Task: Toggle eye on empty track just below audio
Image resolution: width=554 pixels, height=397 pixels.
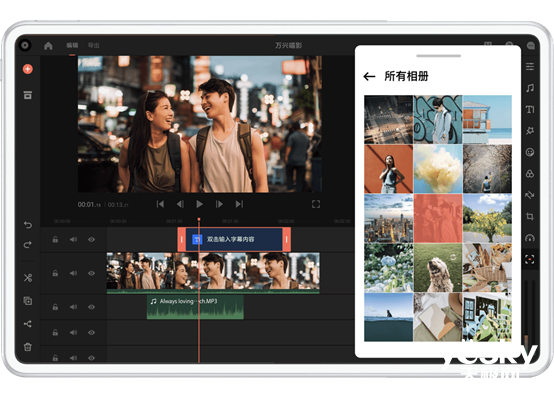Action: 92,332
